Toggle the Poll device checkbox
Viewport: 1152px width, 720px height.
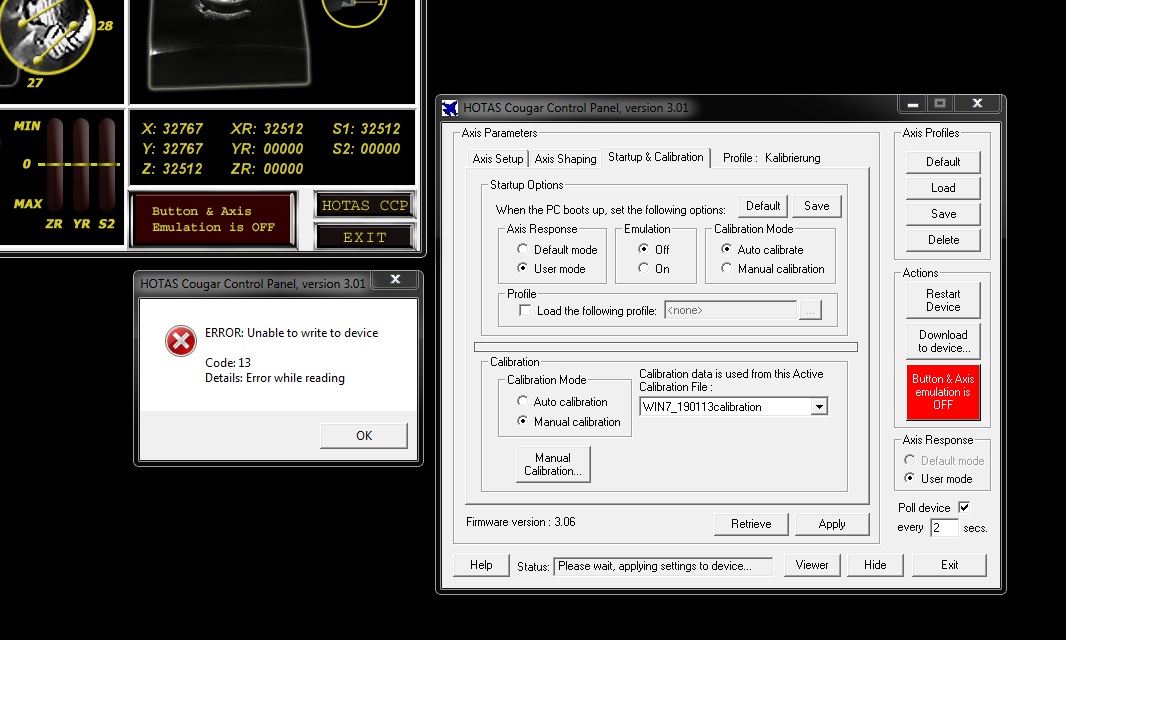click(x=964, y=508)
